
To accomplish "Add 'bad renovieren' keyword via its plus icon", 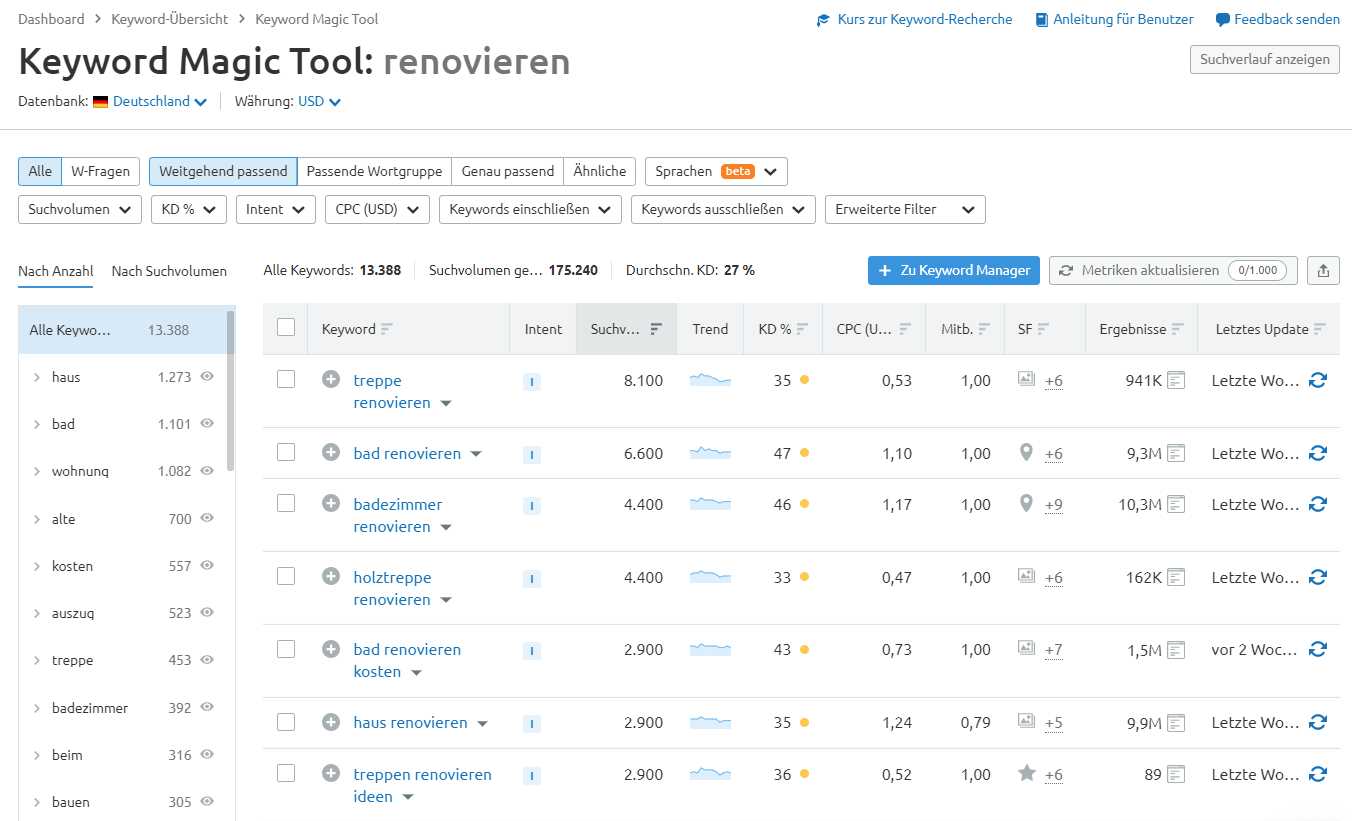I will coord(331,453).
